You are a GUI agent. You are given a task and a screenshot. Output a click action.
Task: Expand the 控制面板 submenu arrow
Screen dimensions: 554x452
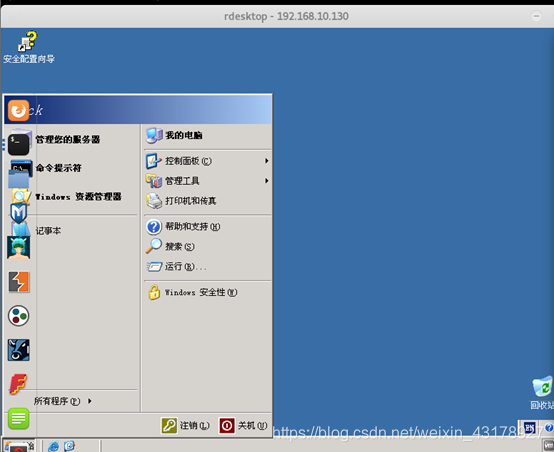tap(267, 161)
